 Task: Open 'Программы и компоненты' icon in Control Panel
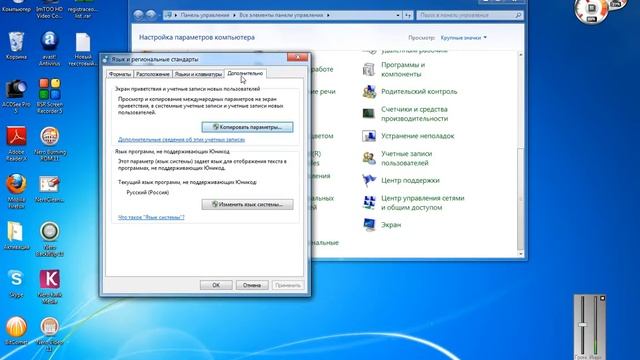coord(369,69)
